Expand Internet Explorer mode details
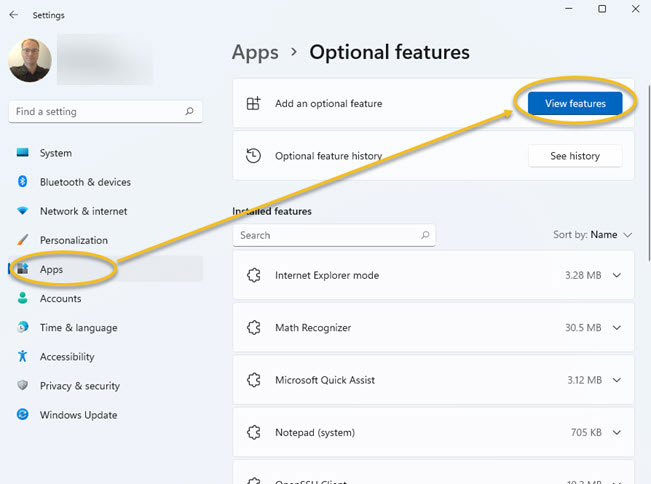 coord(617,275)
